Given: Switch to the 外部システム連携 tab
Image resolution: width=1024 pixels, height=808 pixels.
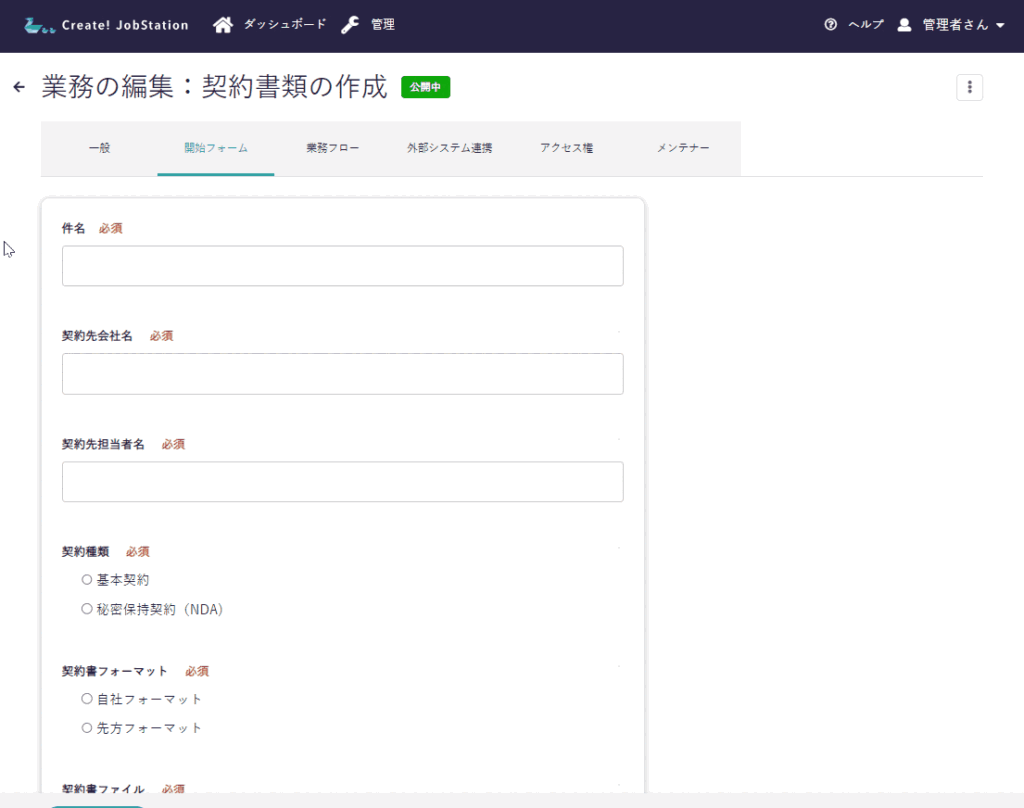Looking at the screenshot, I should click(x=449, y=148).
